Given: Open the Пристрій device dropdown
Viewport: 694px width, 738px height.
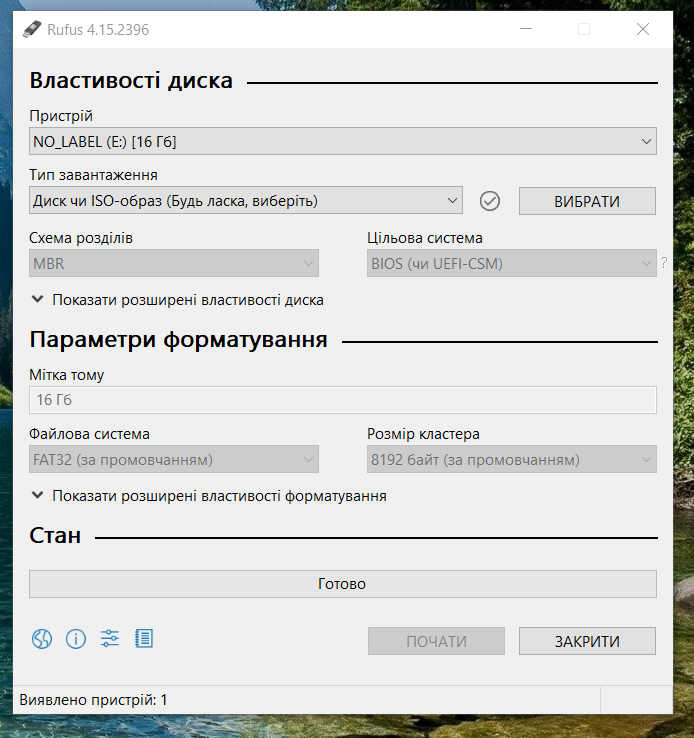Looking at the screenshot, I should click(343, 141).
